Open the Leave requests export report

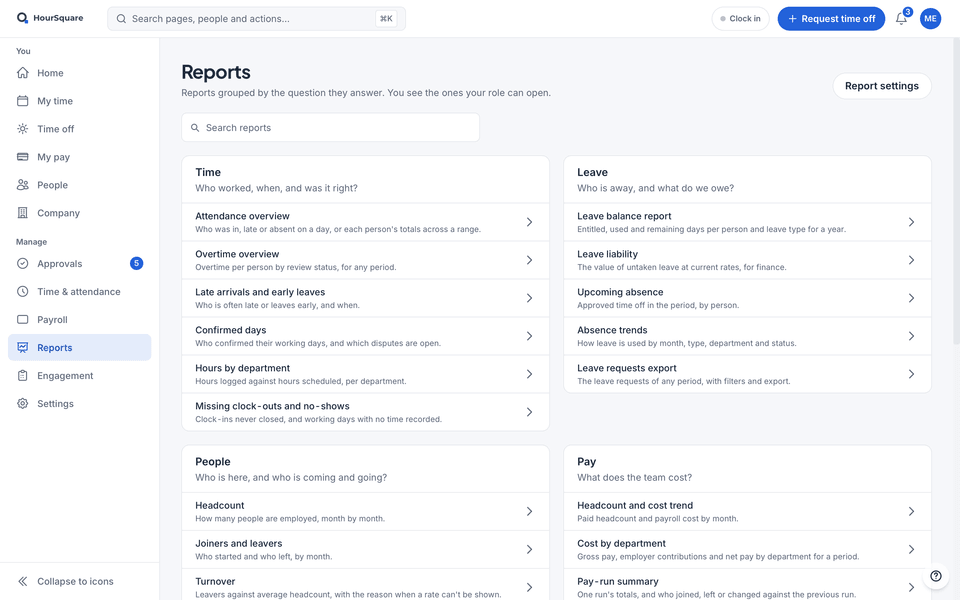pos(747,374)
